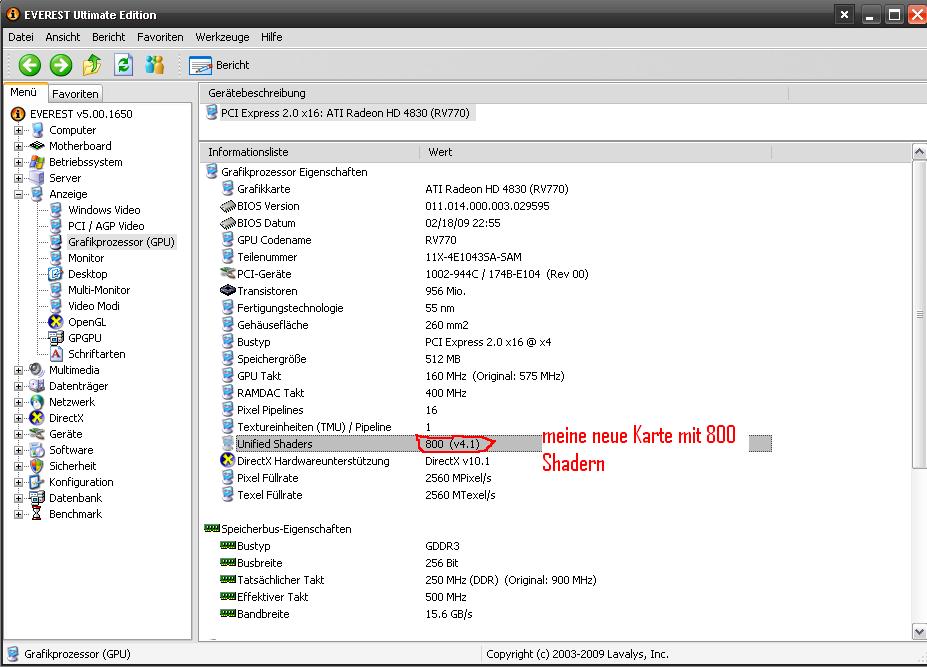Click the Konfiguration icon in tree
The width and height of the screenshot is (927, 667).
click(37, 482)
